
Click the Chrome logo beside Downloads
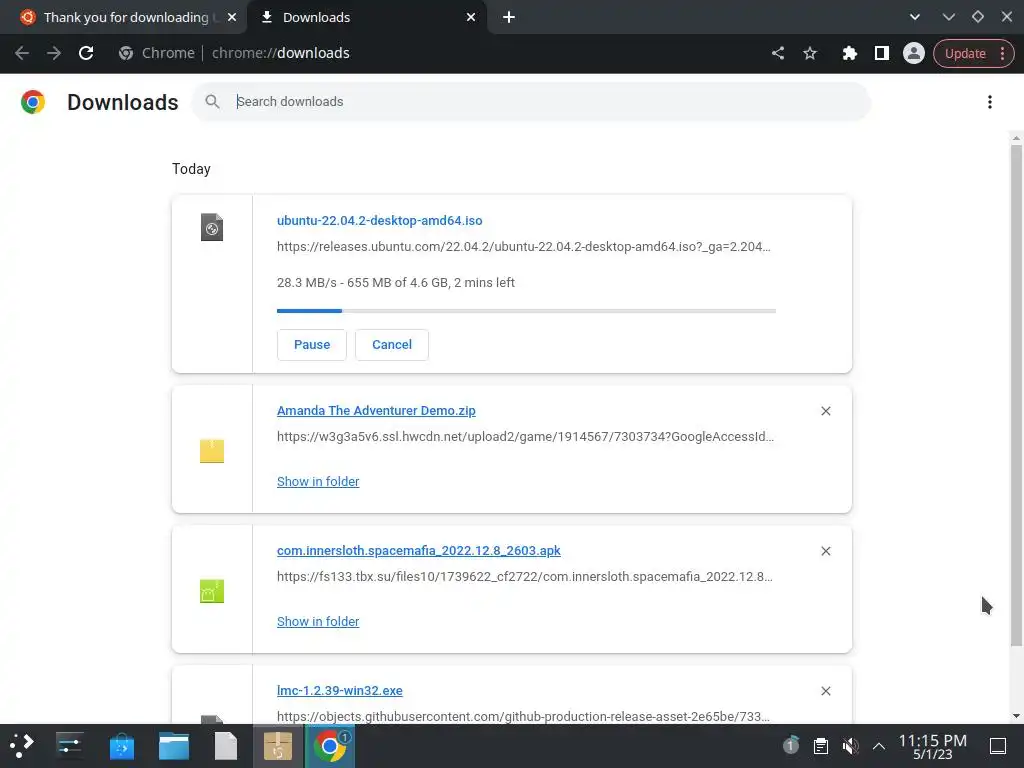[x=33, y=102]
